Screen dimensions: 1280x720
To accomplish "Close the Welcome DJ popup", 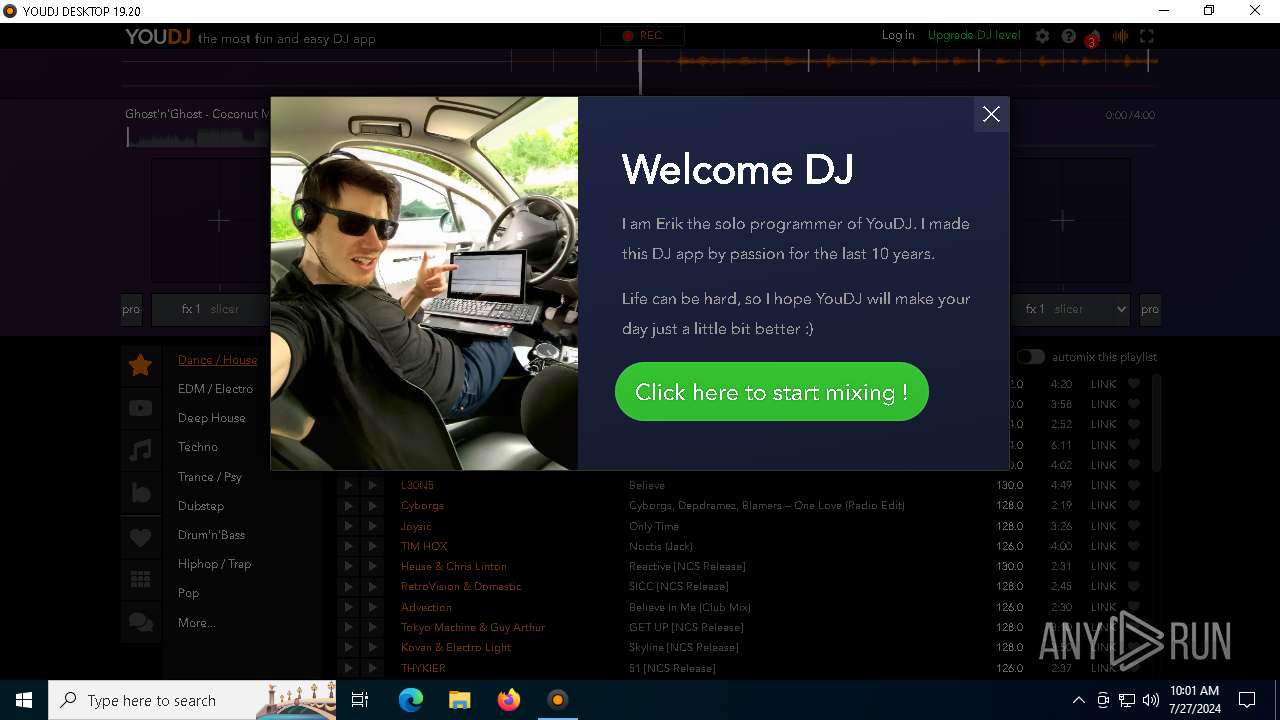I will pyautogui.click(x=991, y=114).
